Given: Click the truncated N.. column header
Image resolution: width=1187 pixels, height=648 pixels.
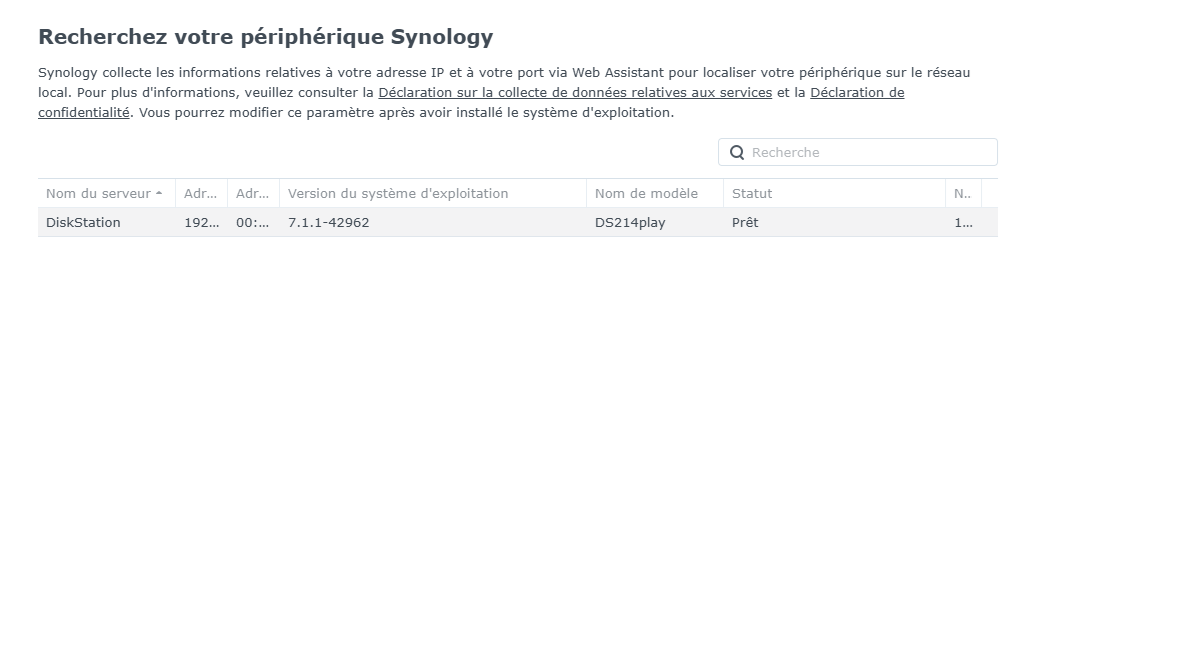Looking at the screenshot, I should pyautogui.click(x=963, y=194).
